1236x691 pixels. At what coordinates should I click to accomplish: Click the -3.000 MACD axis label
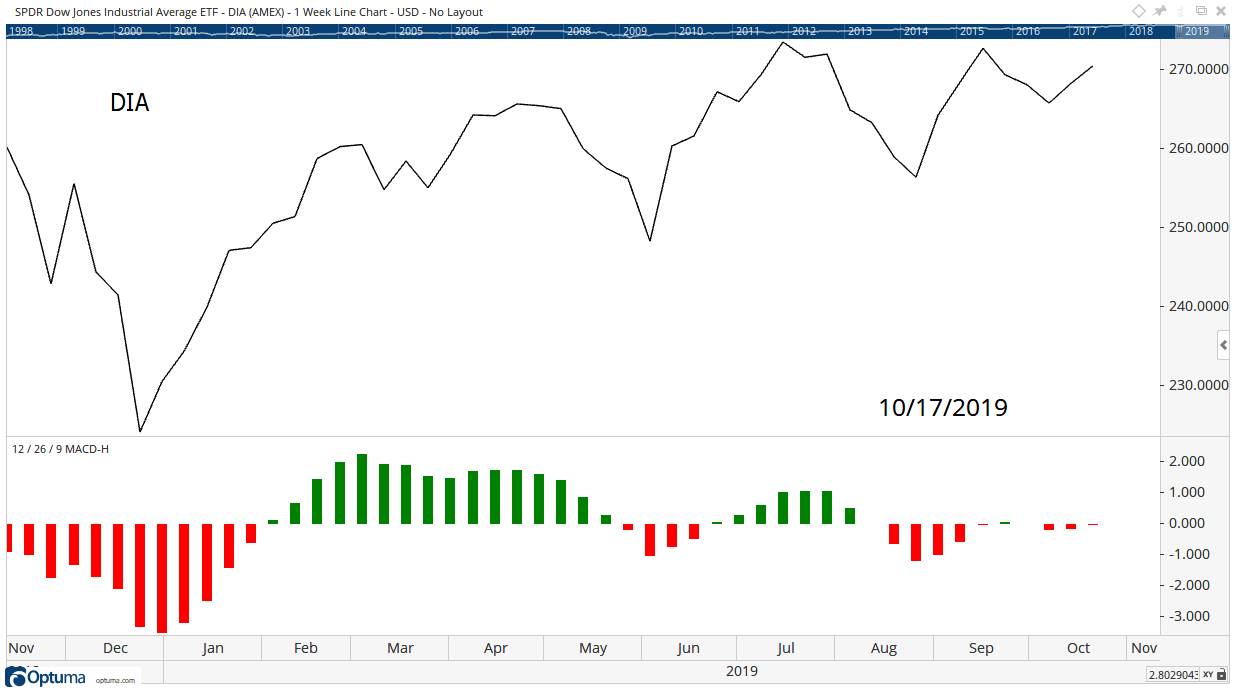coord(1190,616)
